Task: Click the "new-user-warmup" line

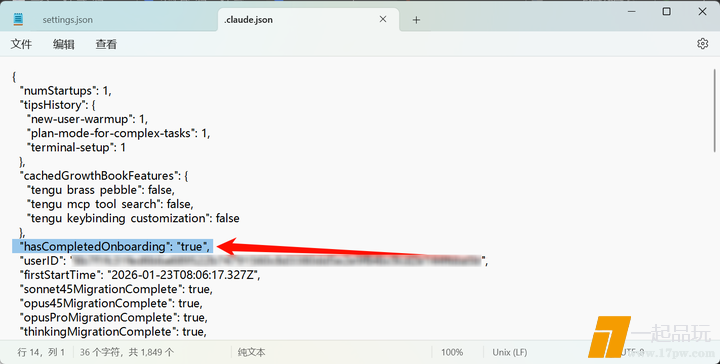Action: [x=87, y=119]
